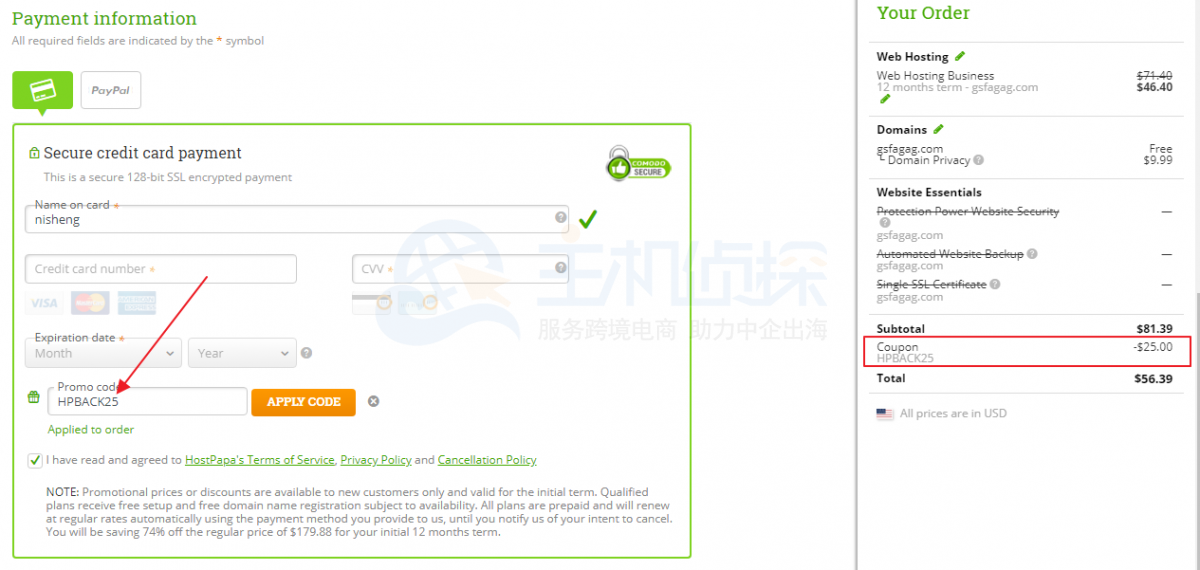This screenshot has width=1200, height=570.
Task: Click the APPLY CODE button
Action: coord(304,401)
